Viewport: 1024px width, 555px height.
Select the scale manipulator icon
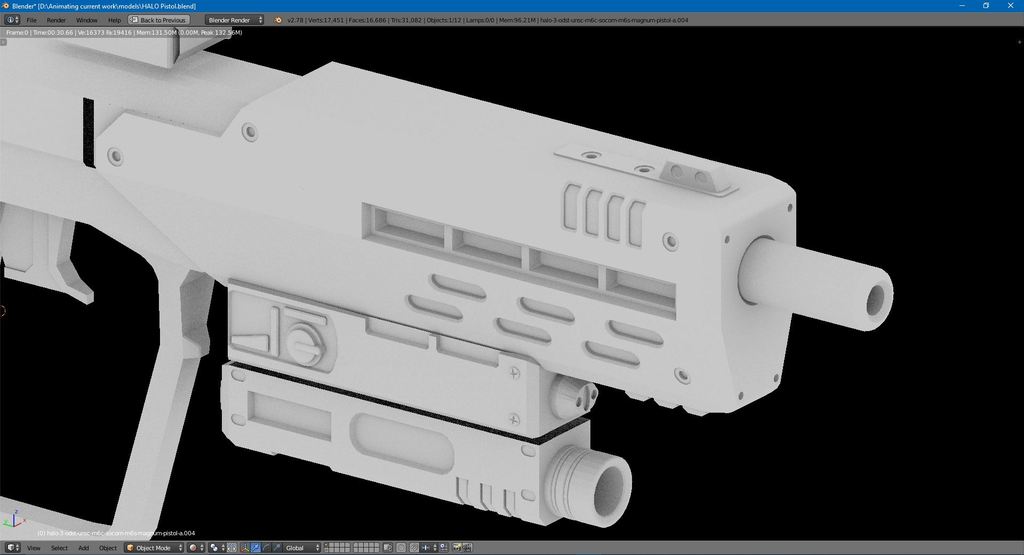277,548
